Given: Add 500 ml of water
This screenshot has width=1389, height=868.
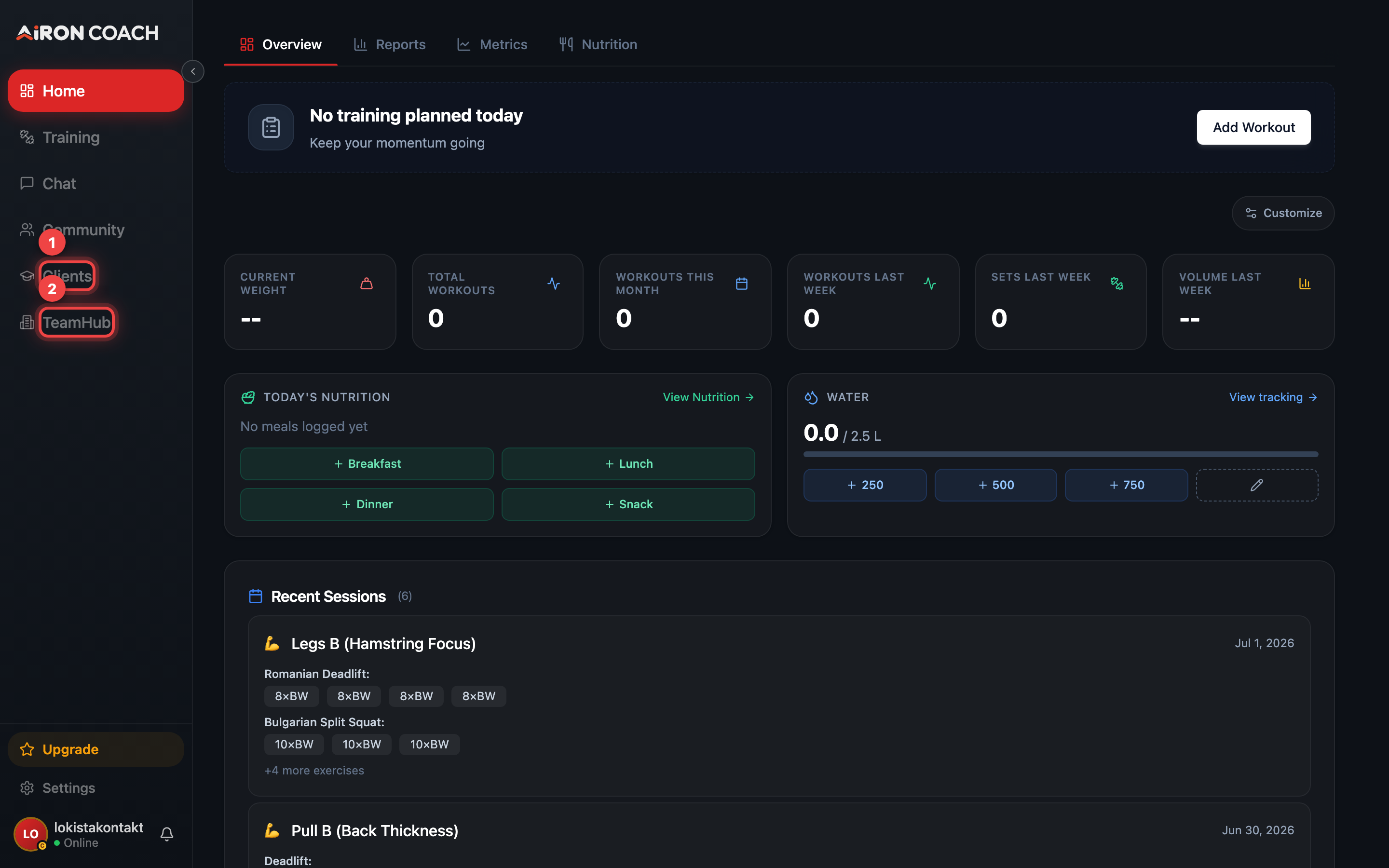Looking at the screenshot, I should pyautogui.click(x=995, y=485).
